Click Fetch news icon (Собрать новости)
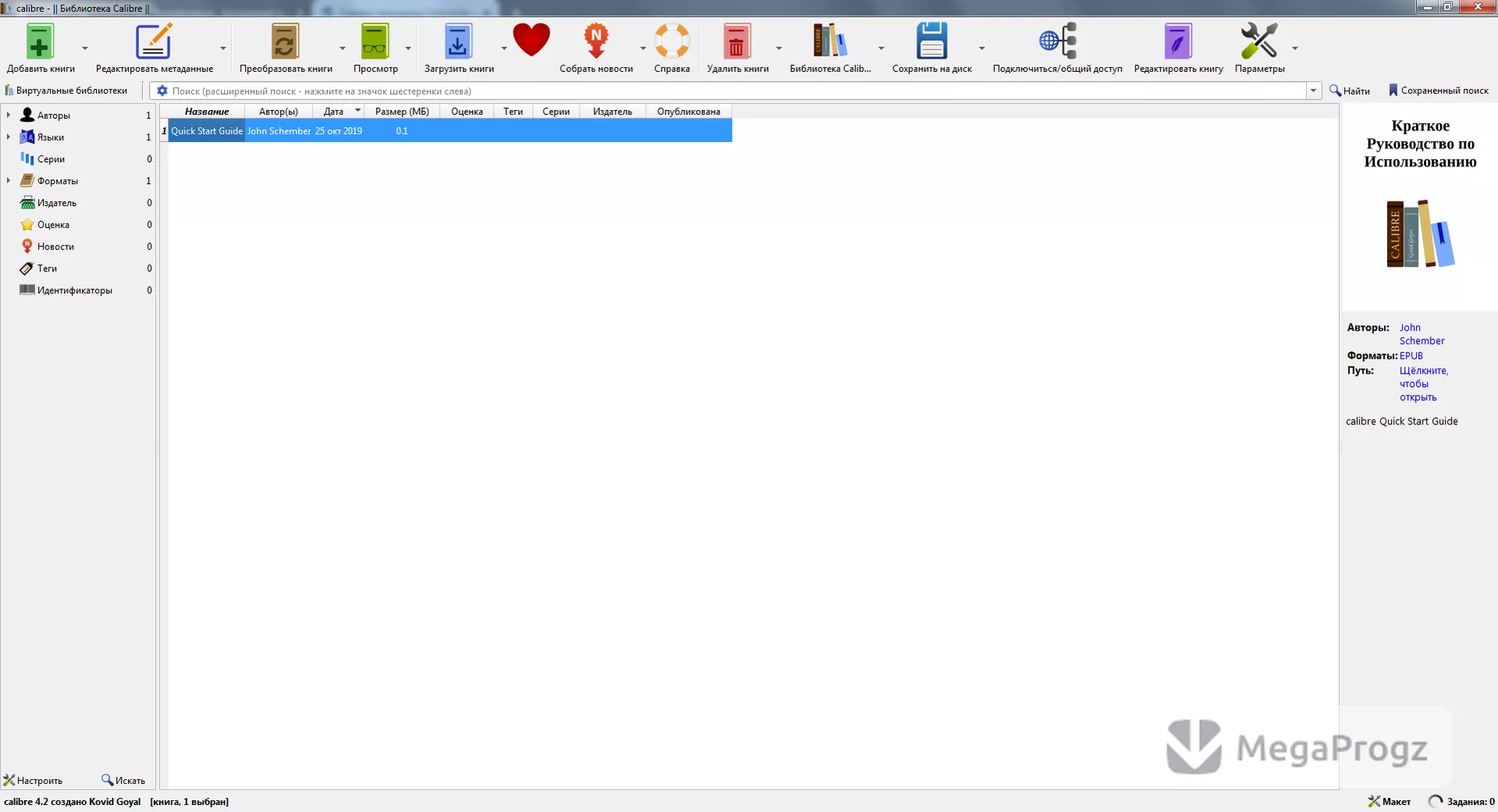Viewport: 1498px width, 812px height. click(x=596, y=42)
